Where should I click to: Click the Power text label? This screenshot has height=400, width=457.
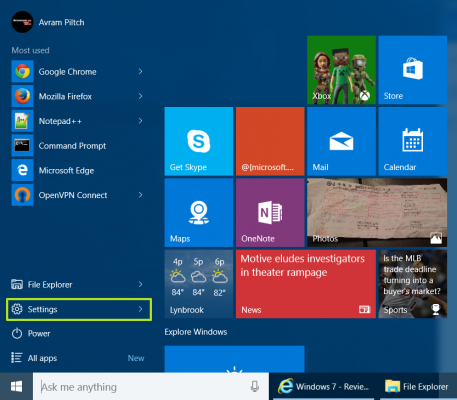[39, 334]
